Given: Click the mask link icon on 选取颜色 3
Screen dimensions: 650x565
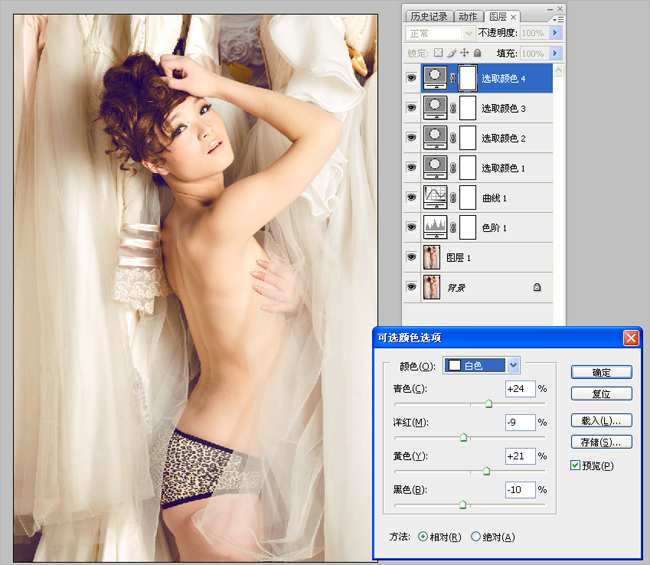Looking at the screenshot, I should tap(453, 108).
